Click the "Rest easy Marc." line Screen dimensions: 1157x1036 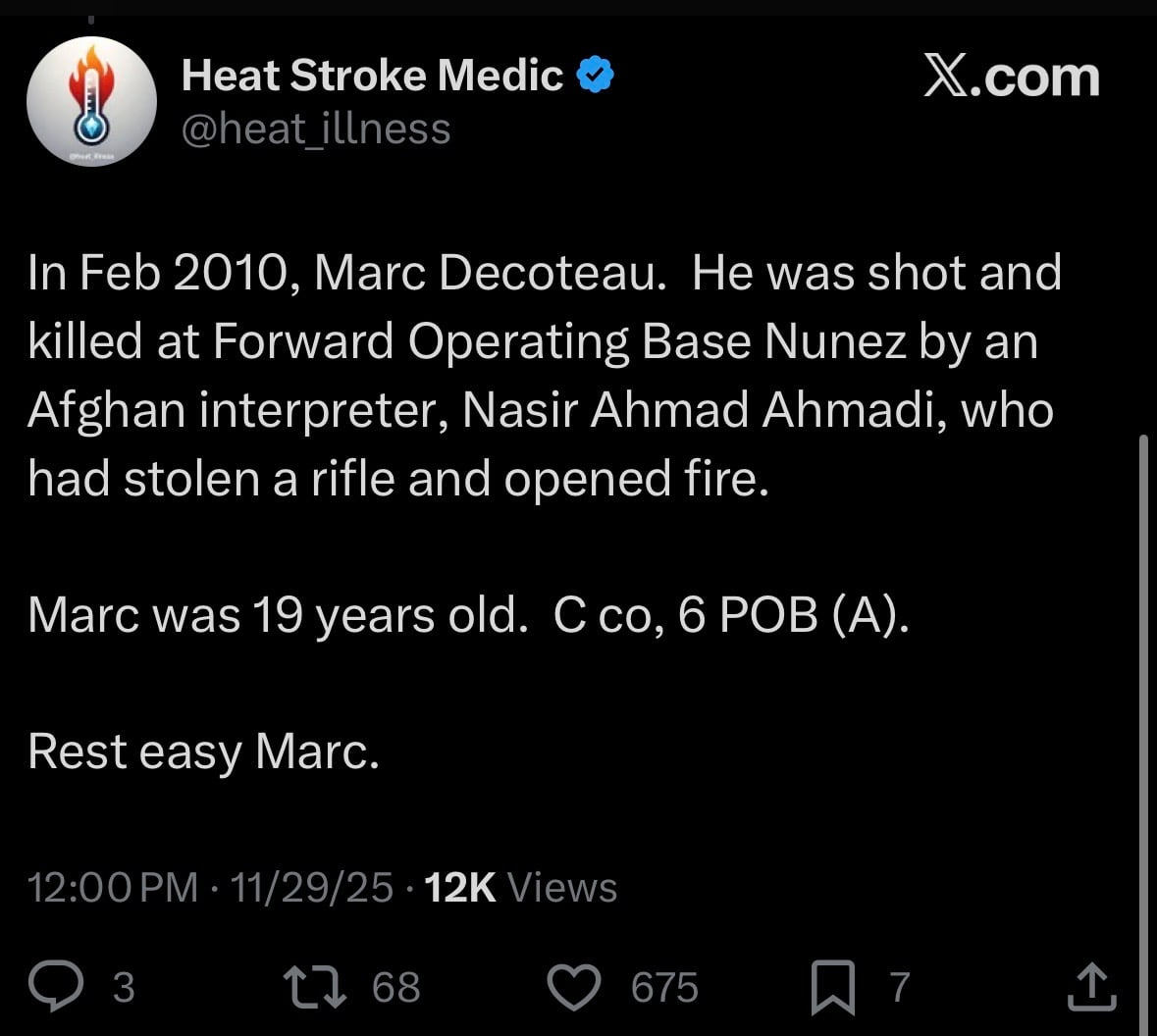click(x=203, y=752)
